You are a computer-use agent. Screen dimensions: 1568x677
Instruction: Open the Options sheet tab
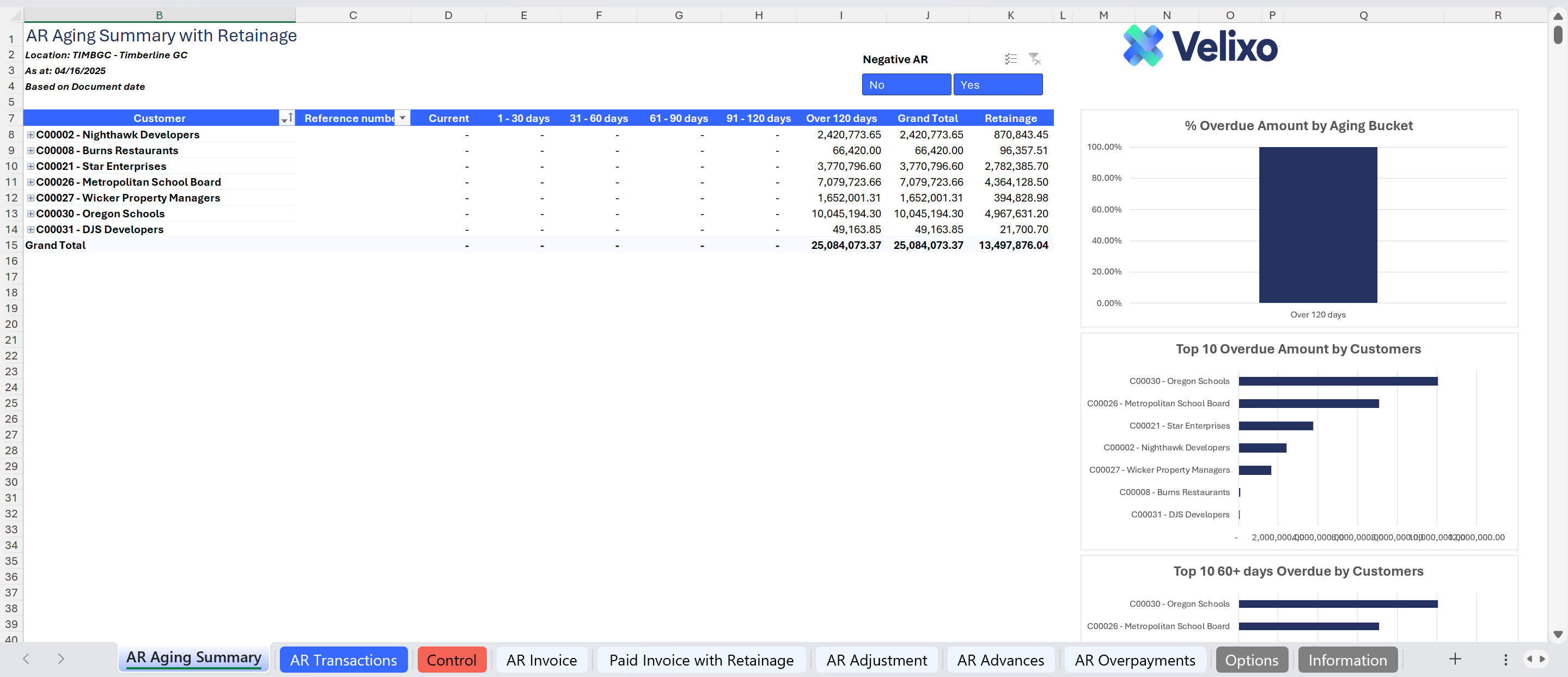1252,660
